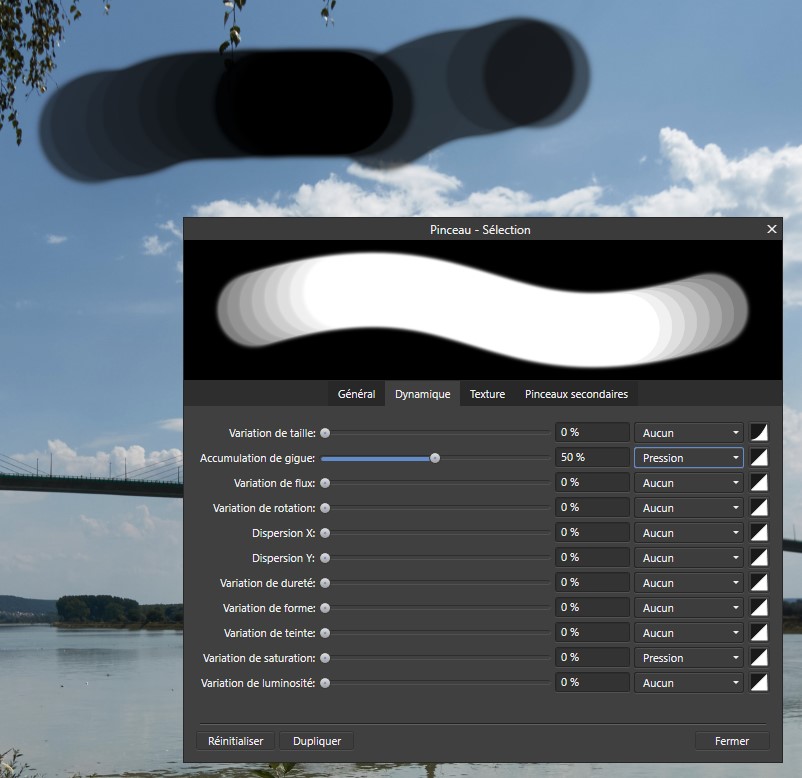
Task: Expand the Variation de taille controller dropdown
Action: 689,433
